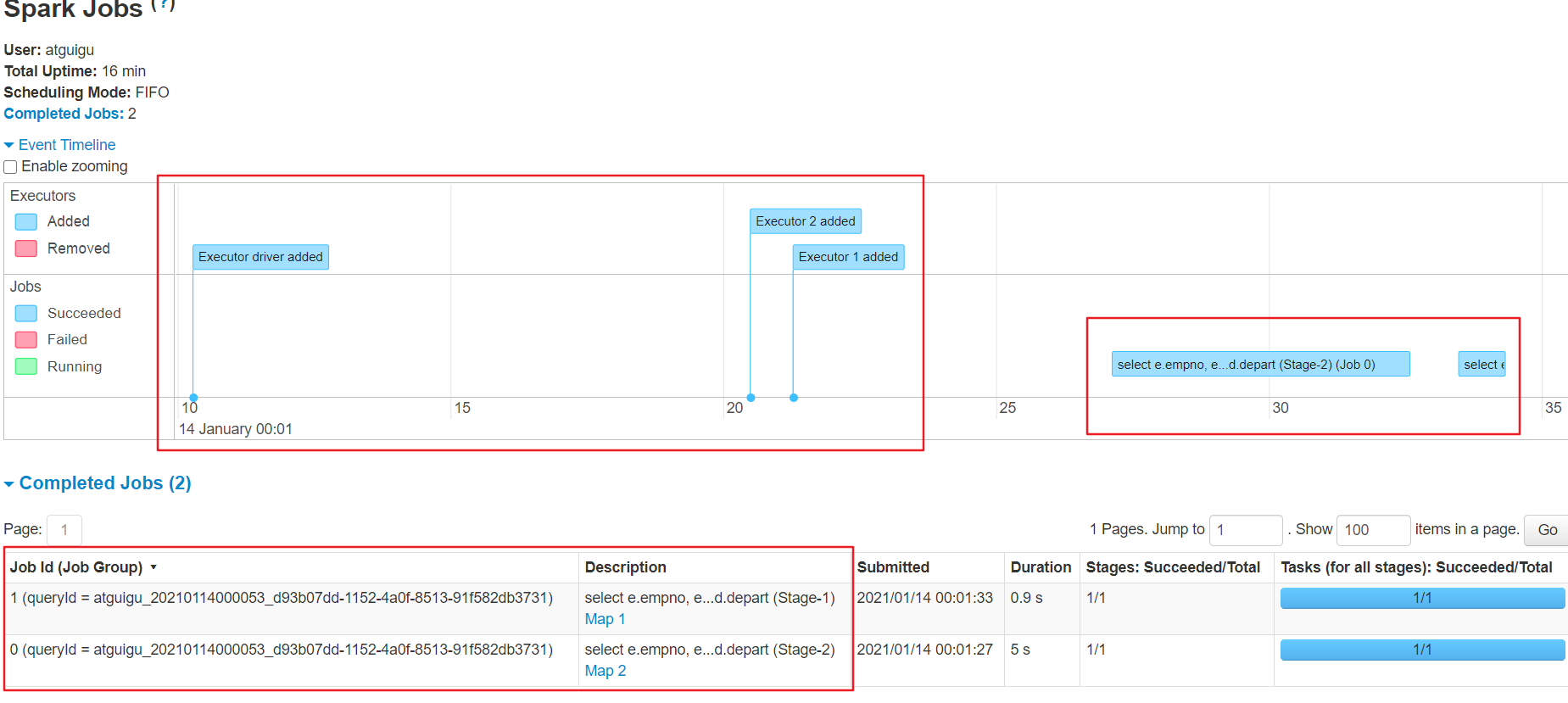Screen dimensions: 1568x703
Task: Open the Map 2 job link
Action: coord(605,671)
